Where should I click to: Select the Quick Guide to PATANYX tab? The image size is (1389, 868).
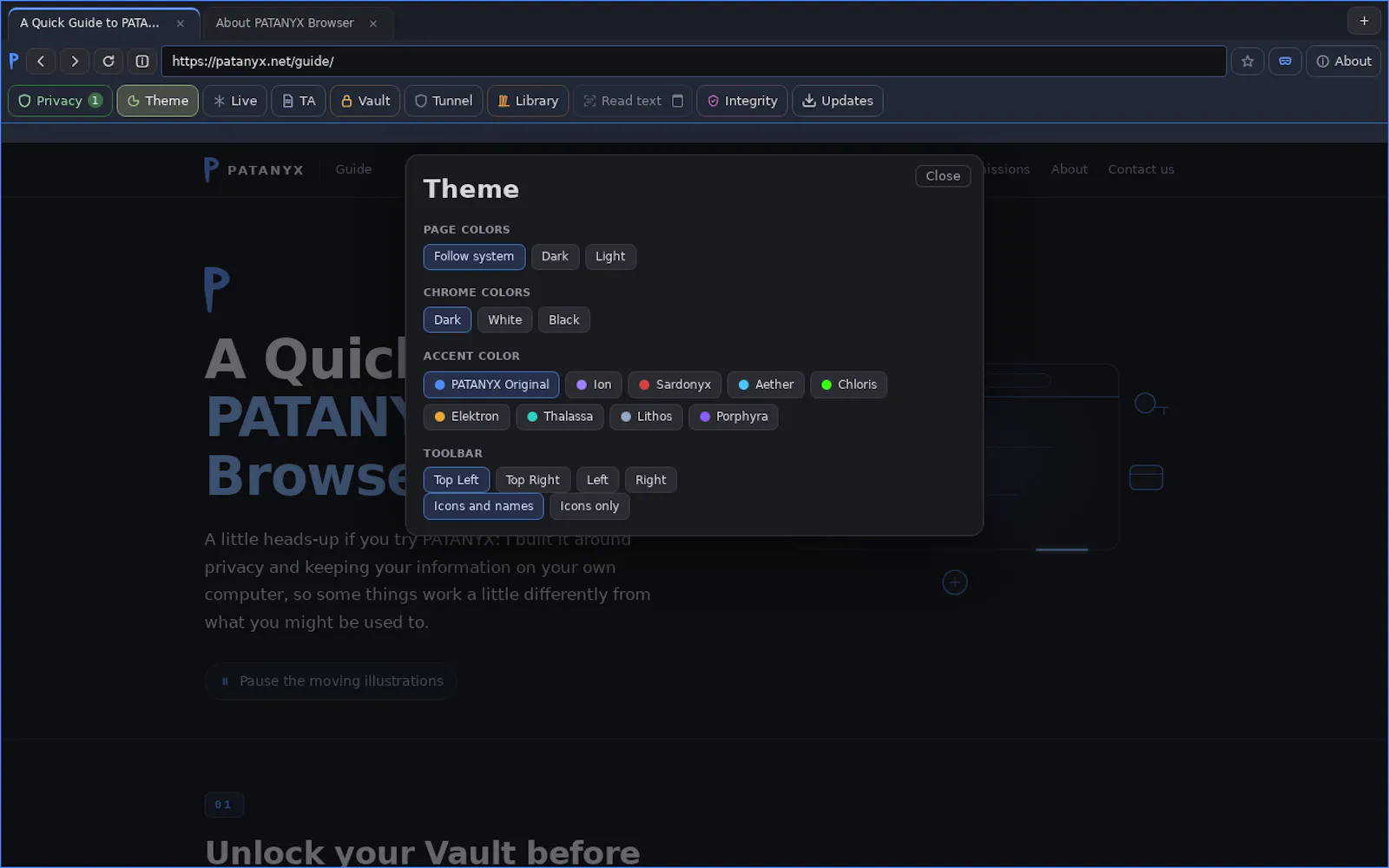tap(89, 23)
